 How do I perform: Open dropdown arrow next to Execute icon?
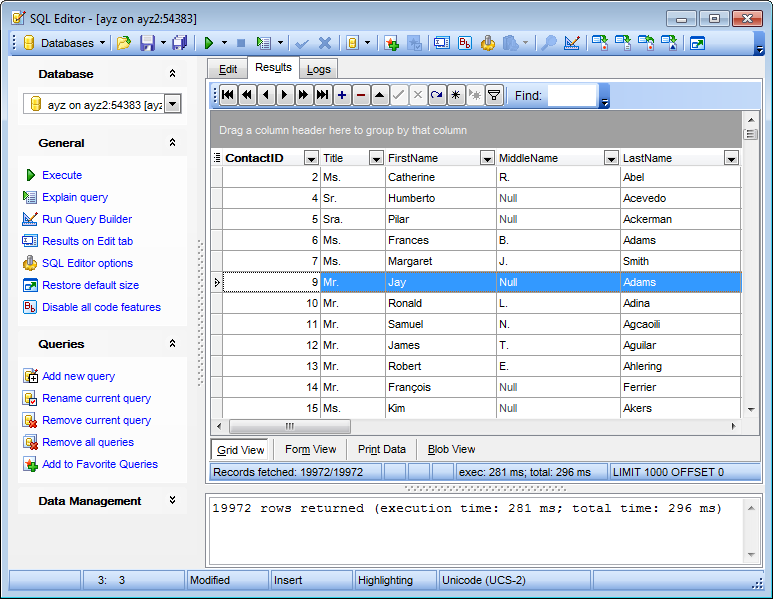coord(224,43)
